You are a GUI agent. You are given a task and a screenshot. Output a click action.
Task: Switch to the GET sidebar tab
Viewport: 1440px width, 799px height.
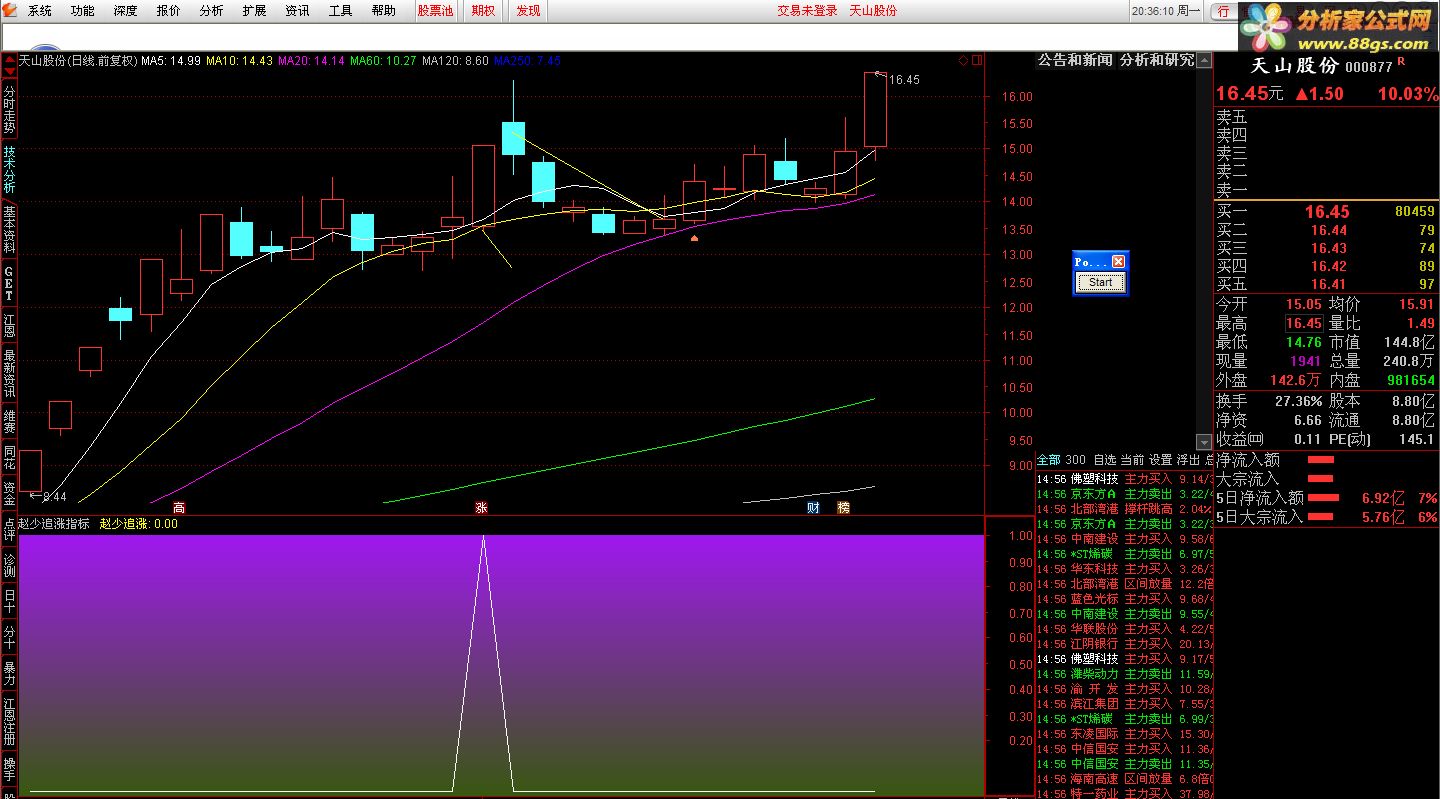[x=9, y=284]
